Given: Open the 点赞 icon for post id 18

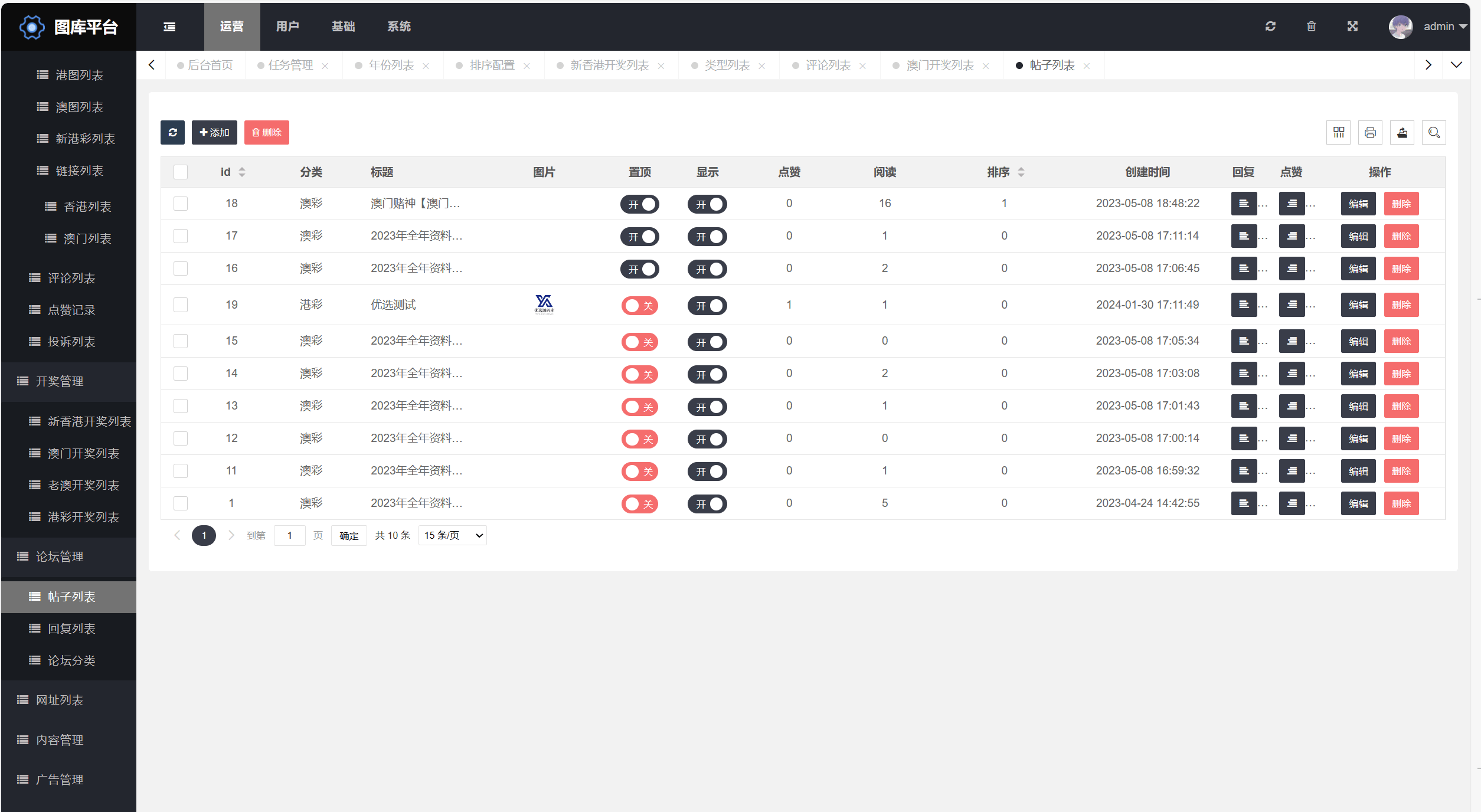Looking at the screenshot, I should (1292, 204).
